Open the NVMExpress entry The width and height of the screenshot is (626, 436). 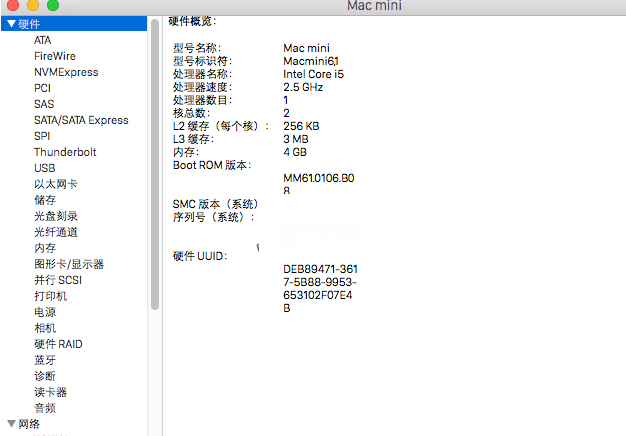(x=66, y=72)
